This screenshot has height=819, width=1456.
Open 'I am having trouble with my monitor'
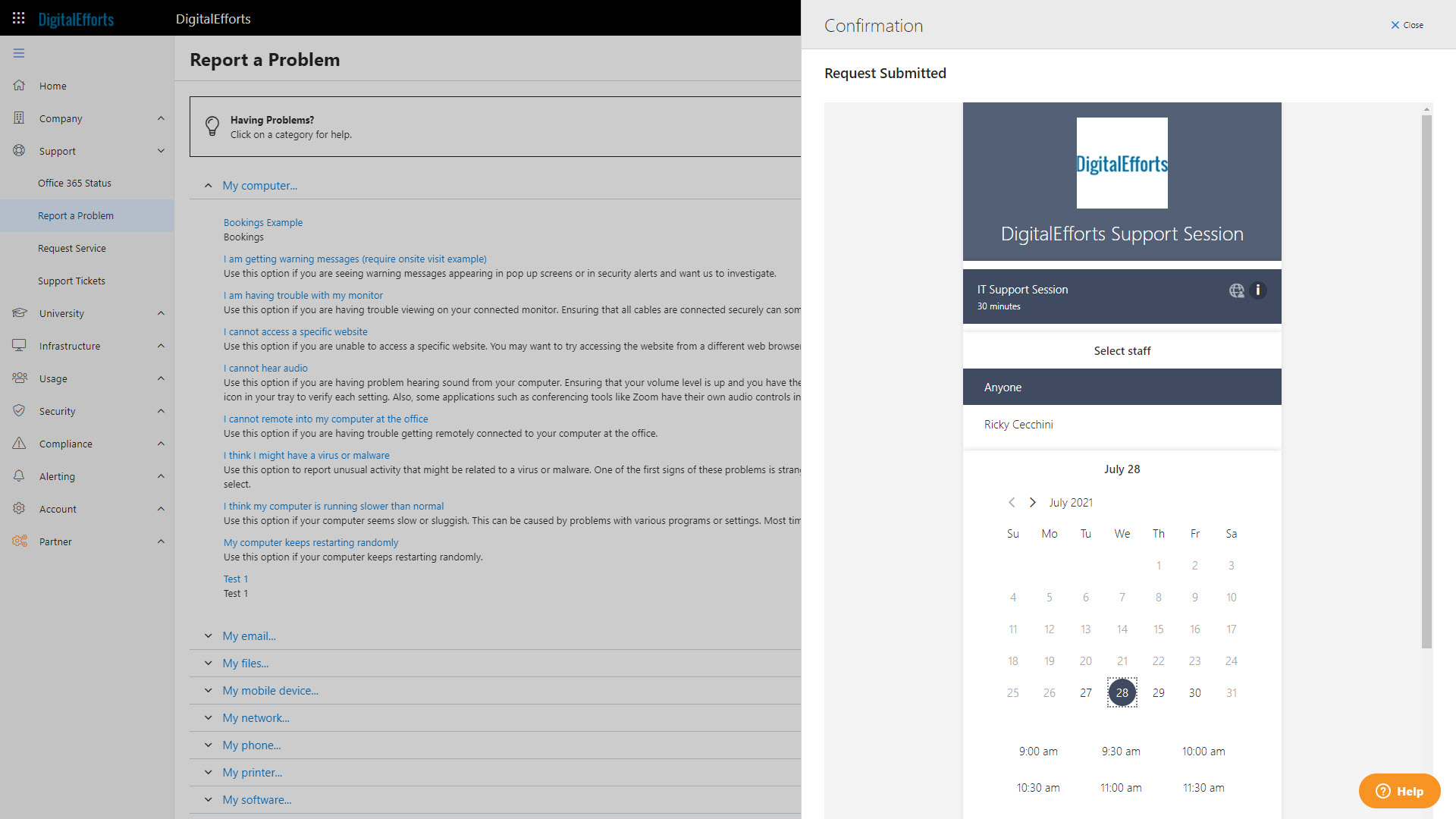(303, 295)
